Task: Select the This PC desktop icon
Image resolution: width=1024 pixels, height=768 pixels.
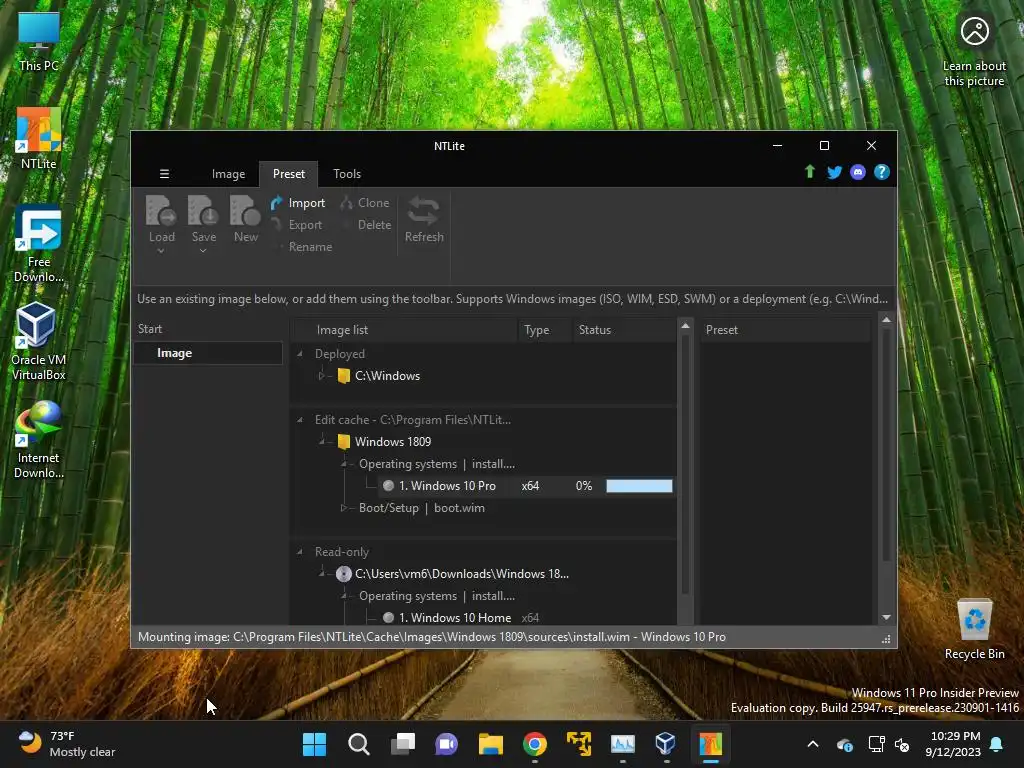Action: 39,40
